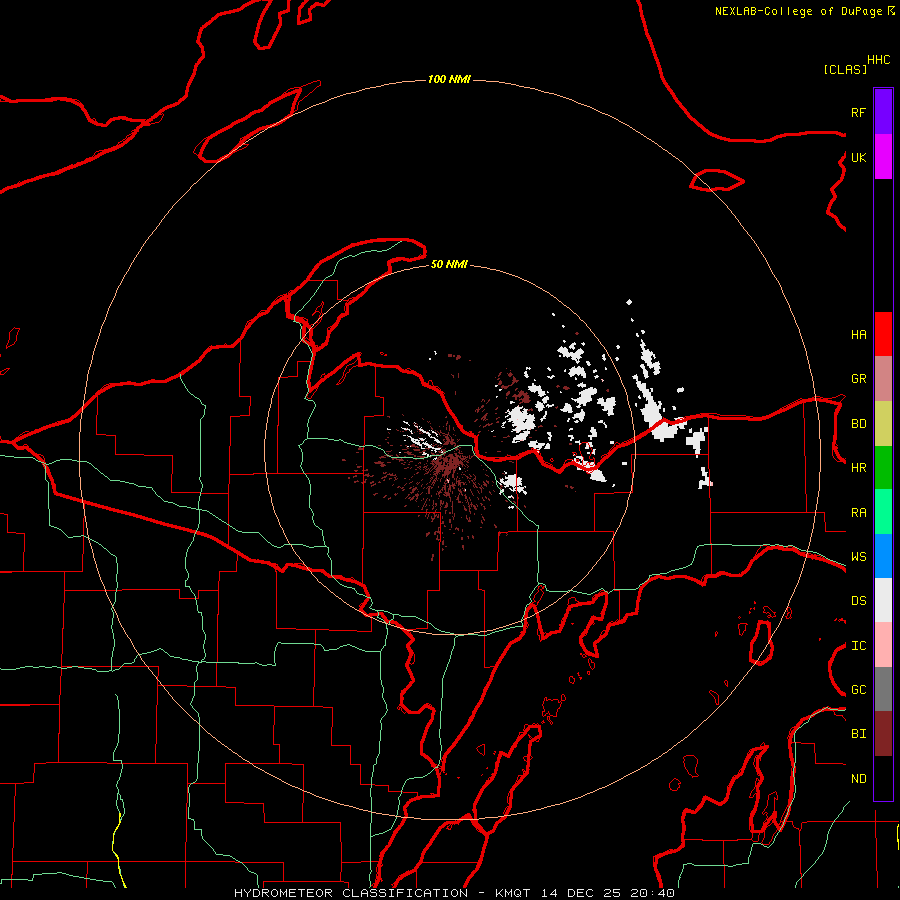Click the IC light pink legend swatch
The image size is (900, 900).
point(883,645)
